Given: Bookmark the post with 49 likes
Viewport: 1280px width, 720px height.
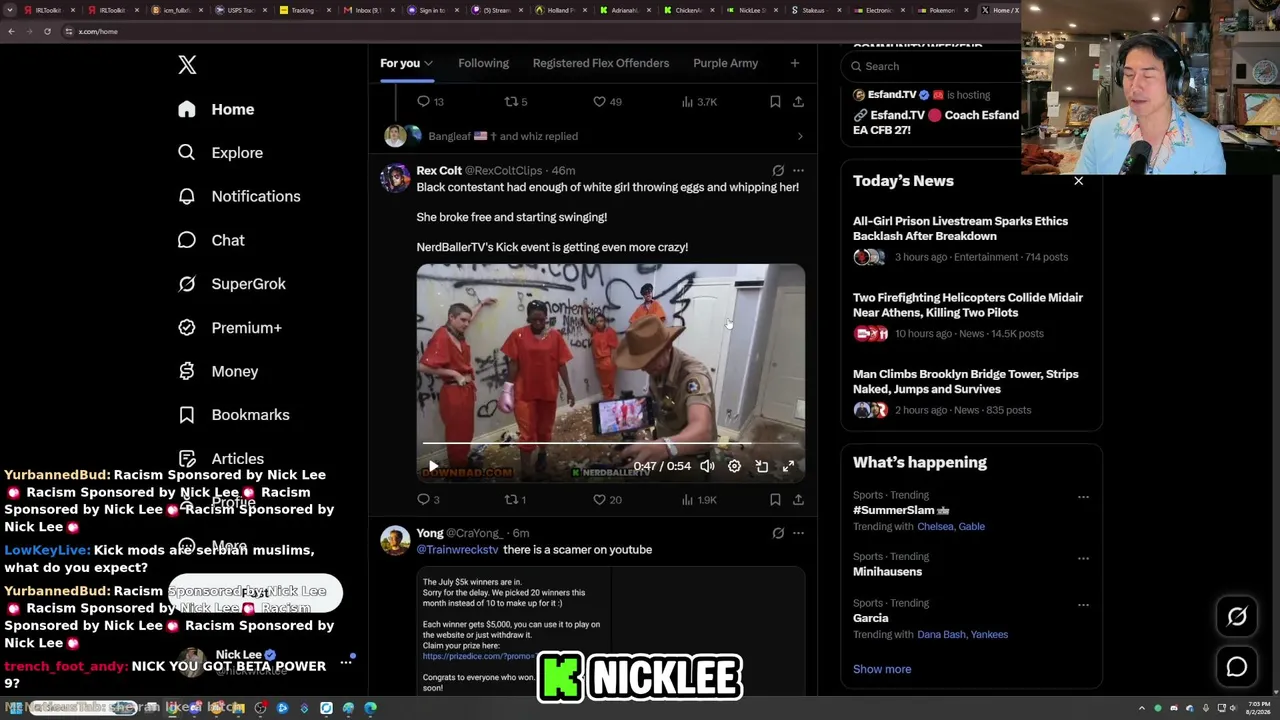Looking at the screenshot, I should click(x=775, y=101).
